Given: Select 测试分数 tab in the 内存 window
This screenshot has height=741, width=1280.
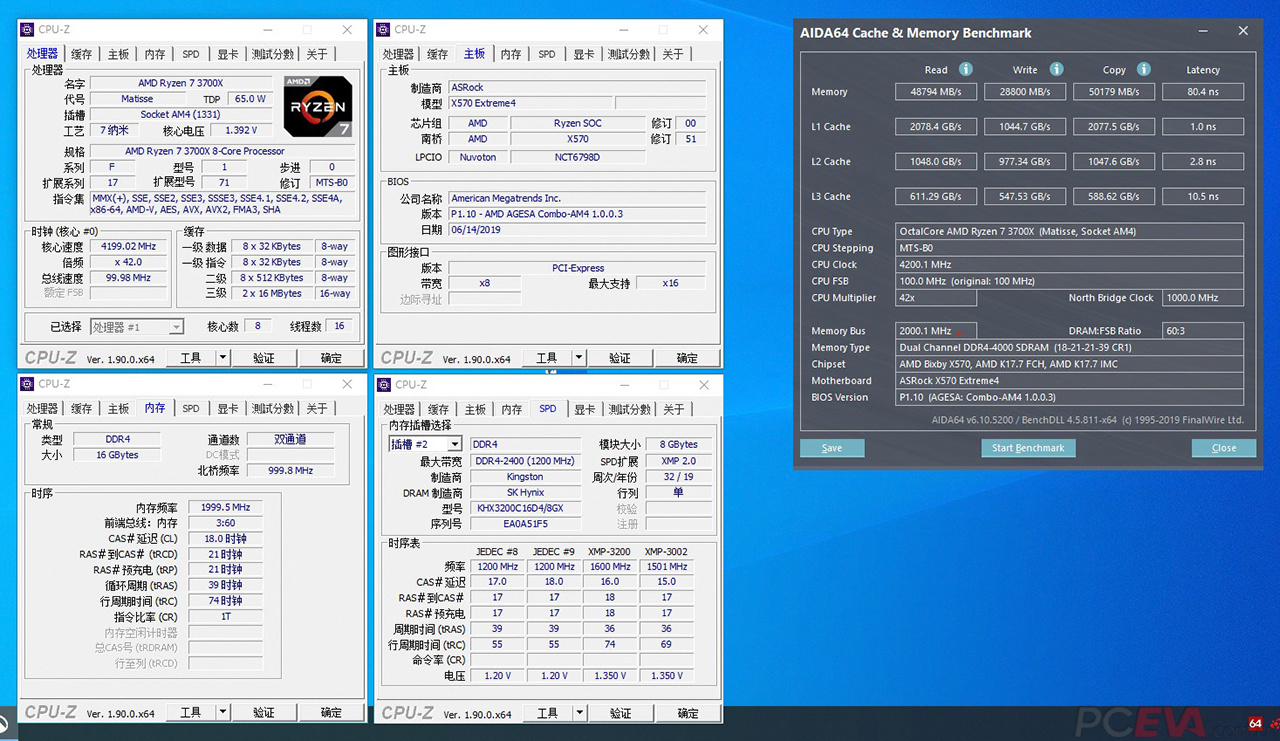Looking at the screenshot, I should 272,408.
